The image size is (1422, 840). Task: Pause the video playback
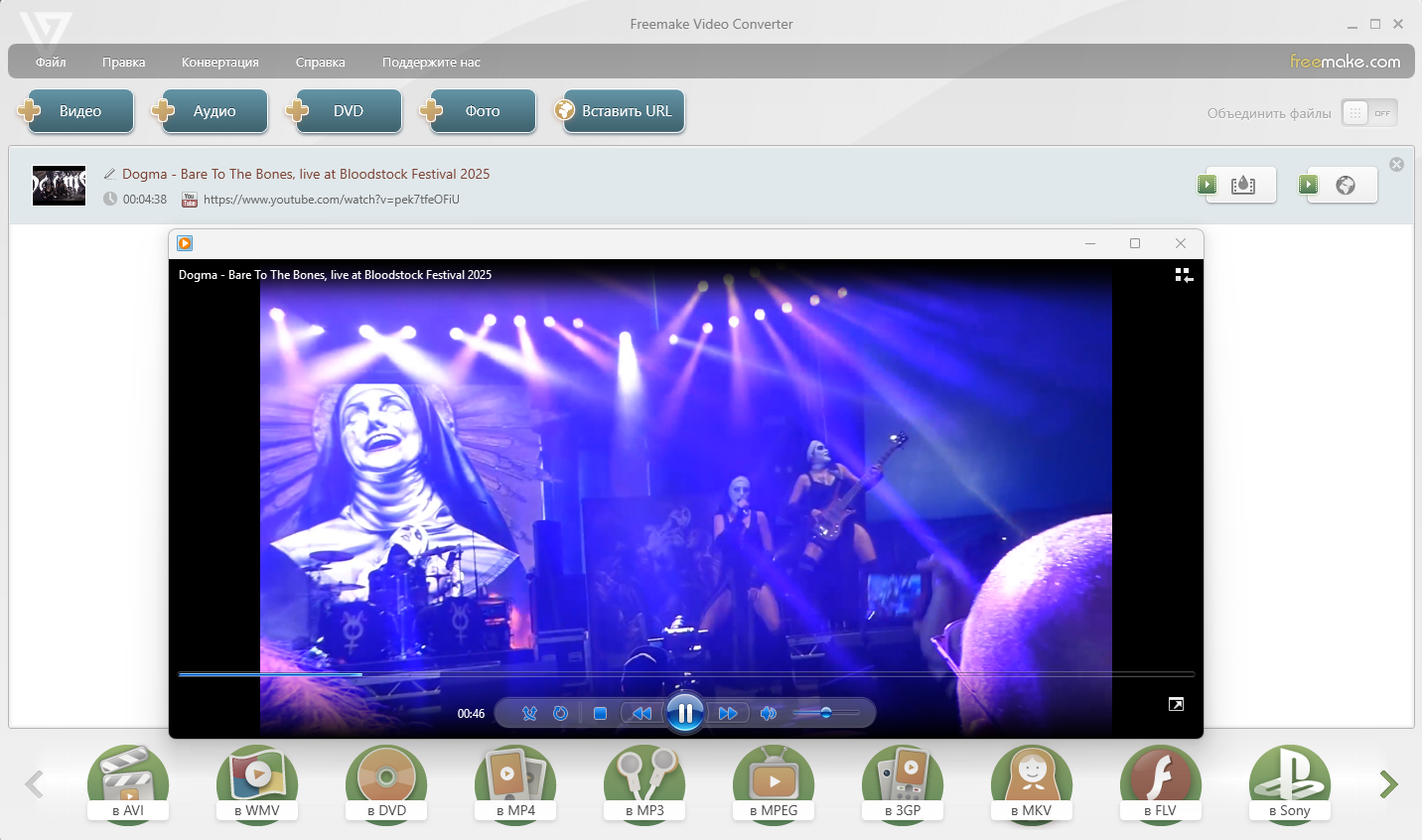(685, 713)
